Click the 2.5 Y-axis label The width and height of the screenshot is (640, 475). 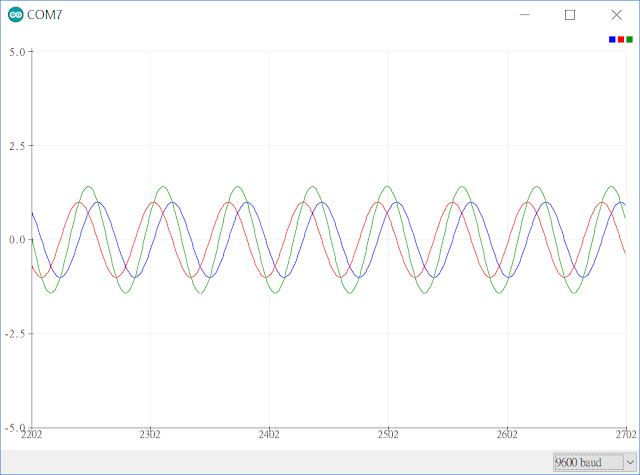click(17, 146)
